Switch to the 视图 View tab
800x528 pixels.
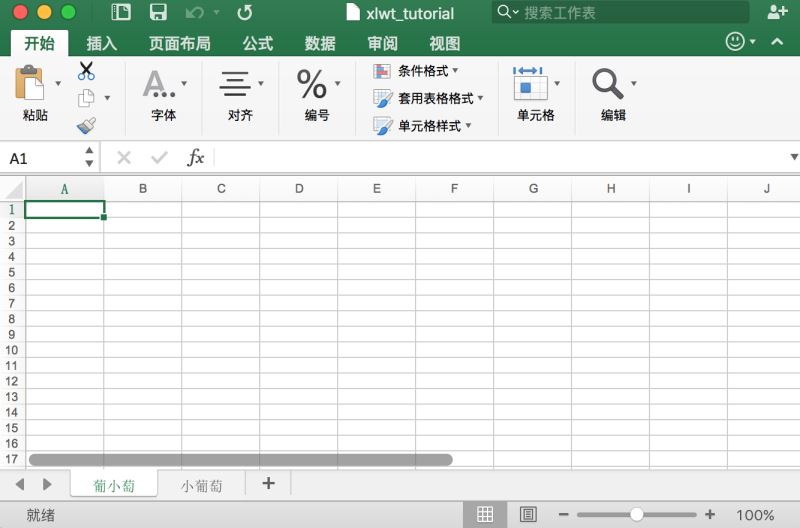click(444, 43)
